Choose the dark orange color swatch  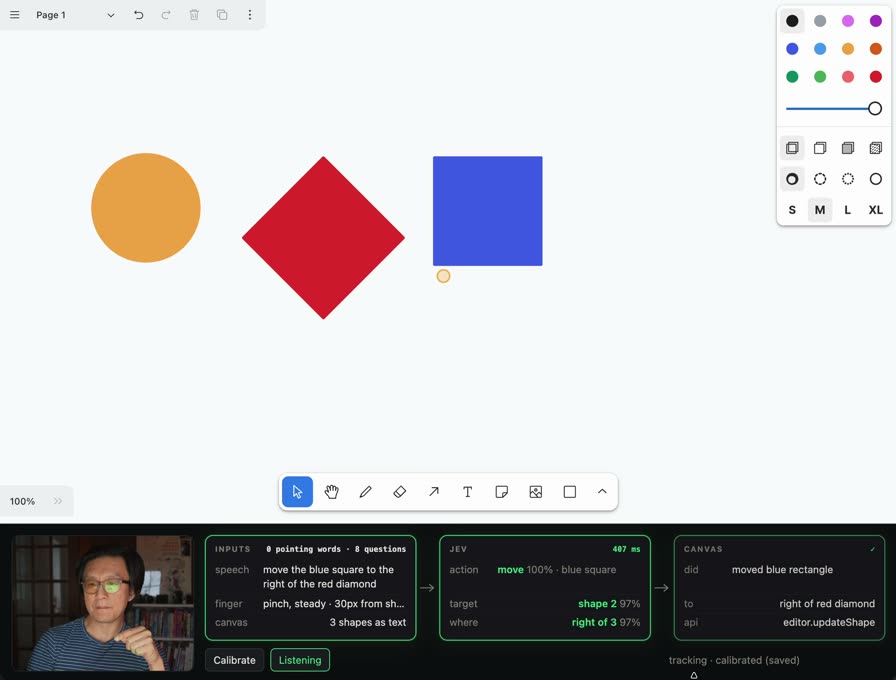(875, 49)
